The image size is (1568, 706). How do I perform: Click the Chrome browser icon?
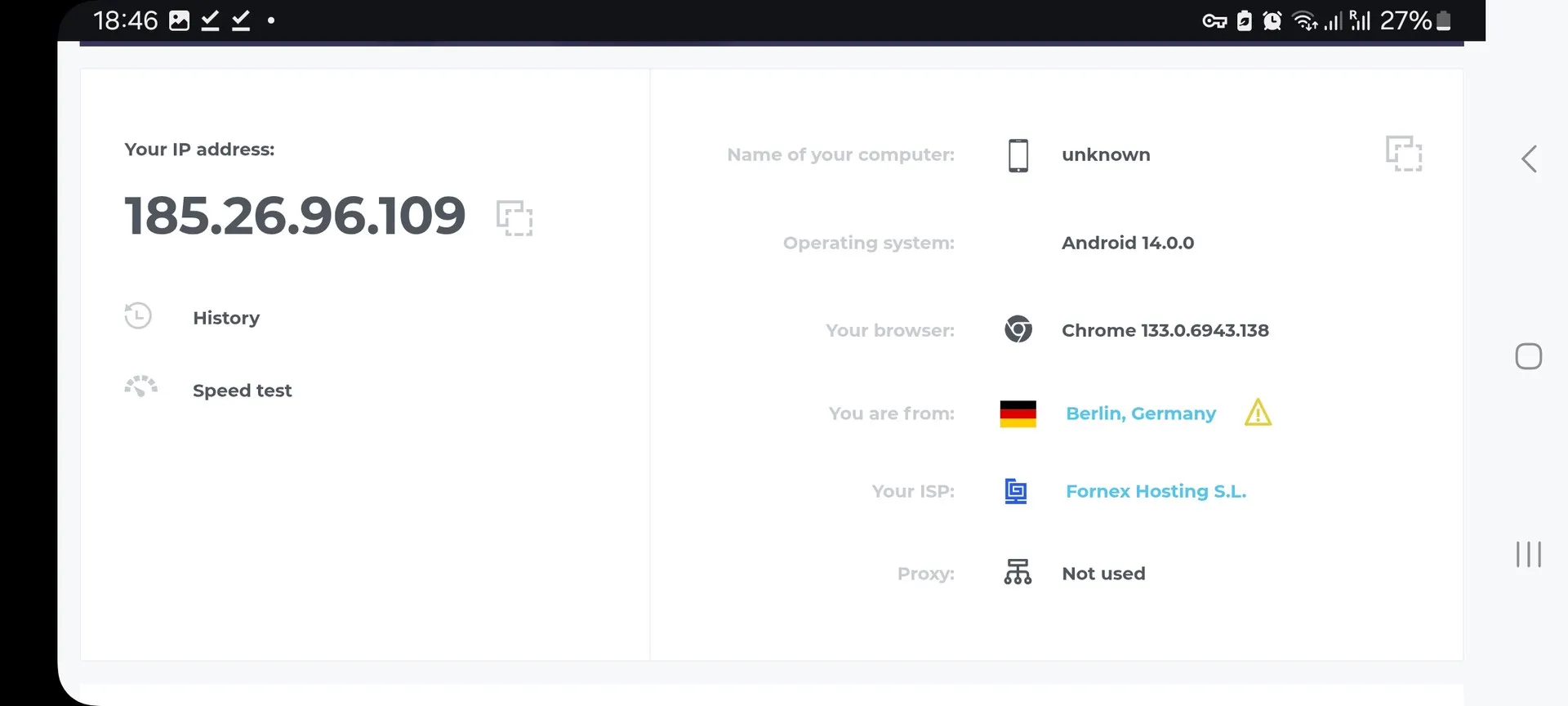click(1018, 329)
